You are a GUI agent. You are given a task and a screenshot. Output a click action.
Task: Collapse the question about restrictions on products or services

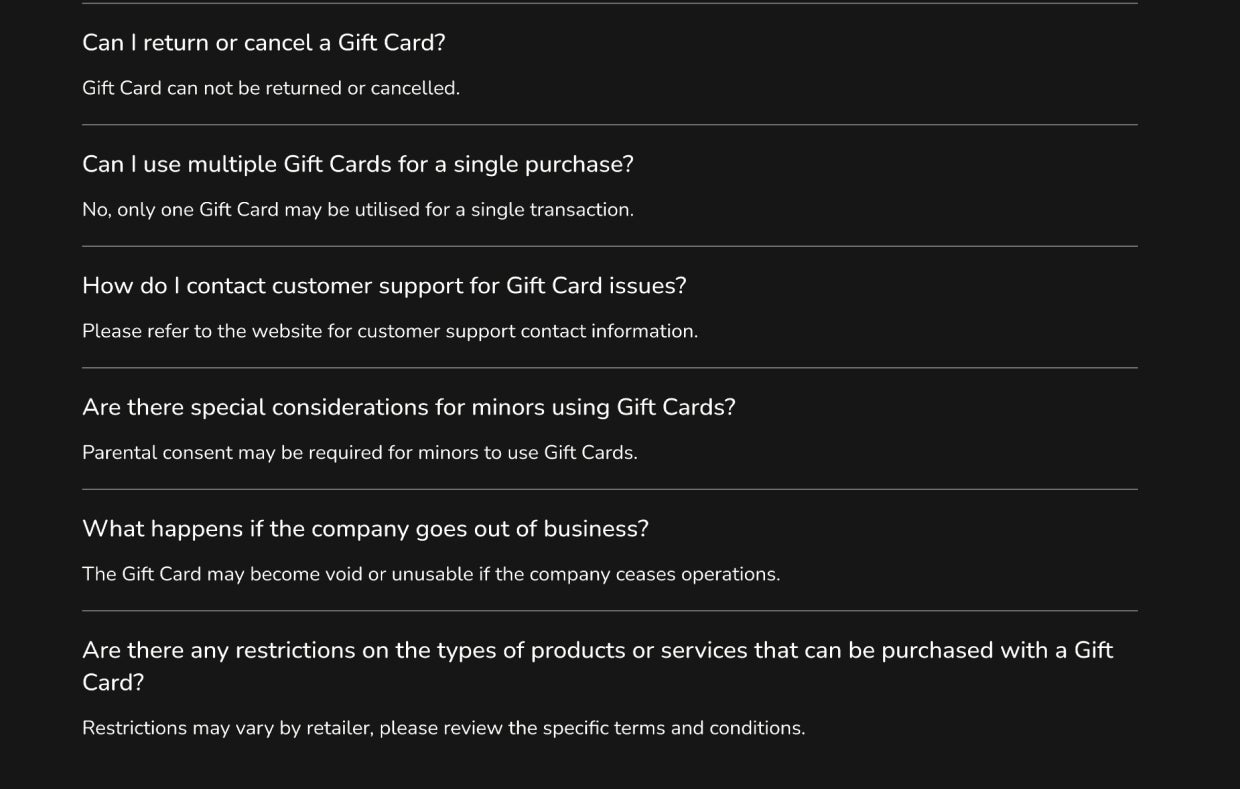598,666
